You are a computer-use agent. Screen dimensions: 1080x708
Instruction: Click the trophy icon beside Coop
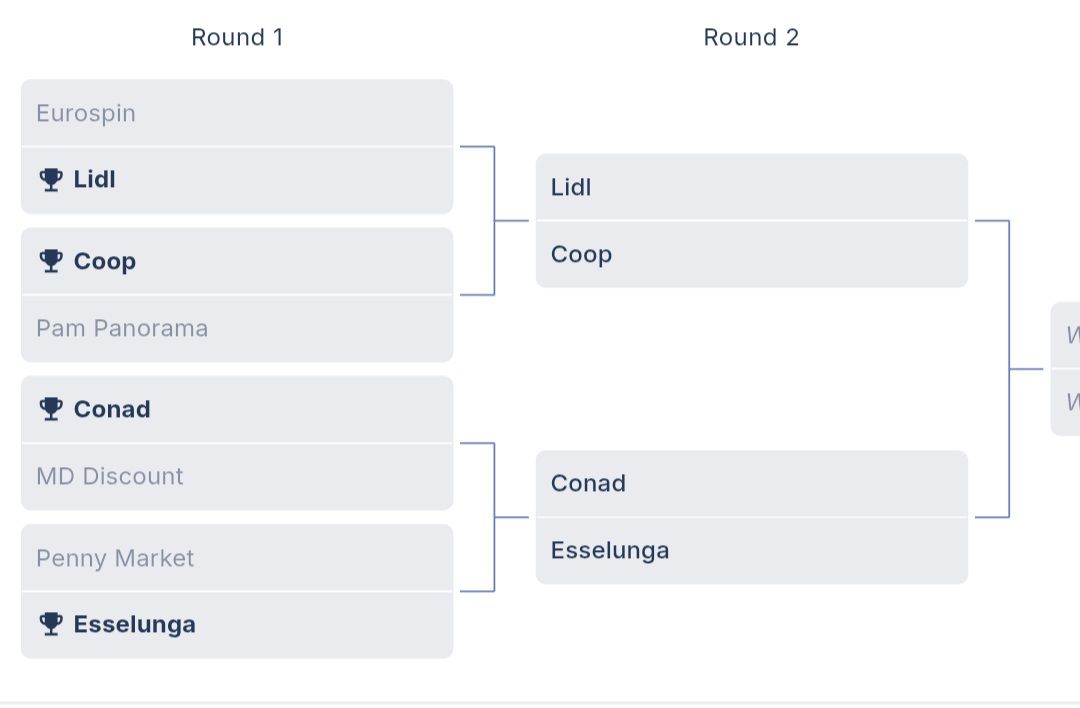click(51, 261)
